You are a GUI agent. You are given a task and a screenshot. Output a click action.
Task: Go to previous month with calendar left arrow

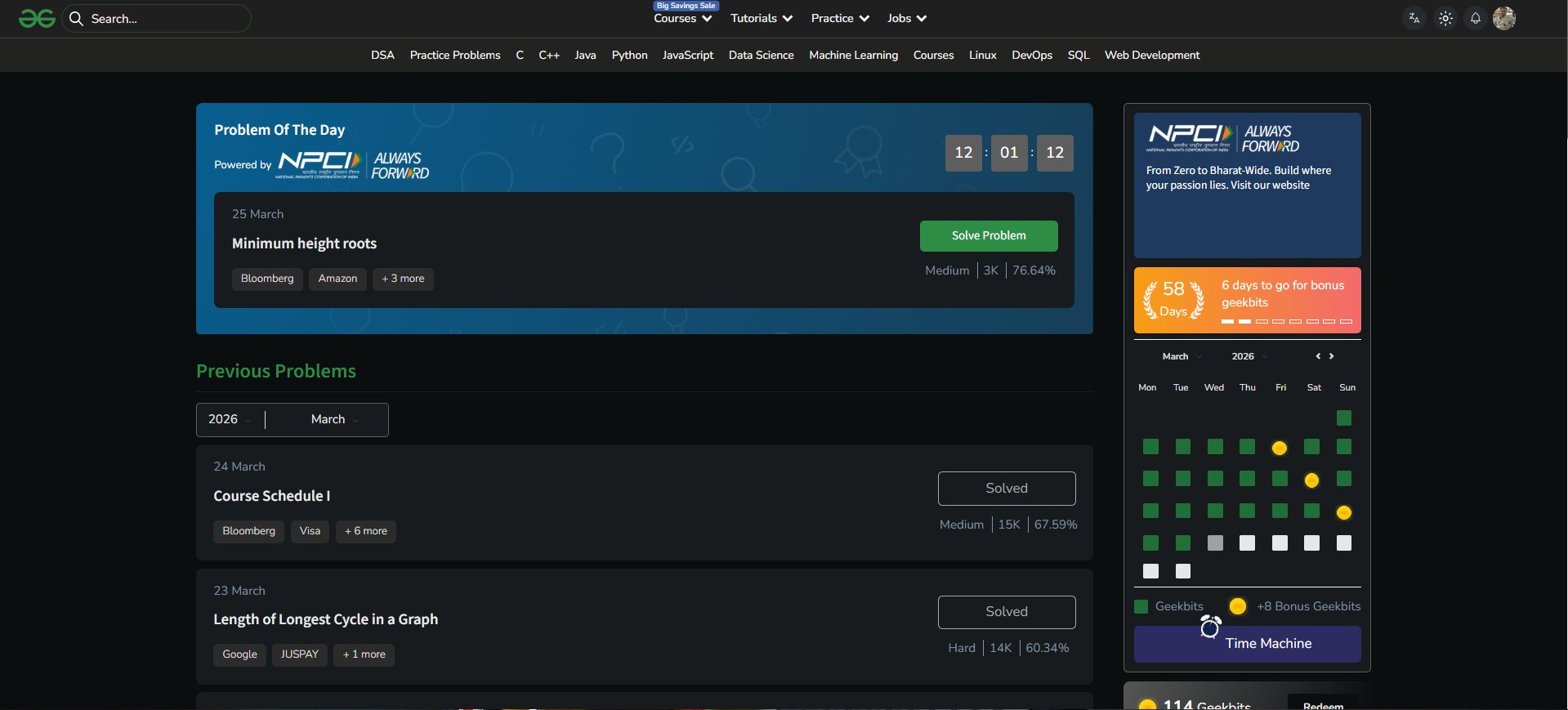[x=1318, y=356]
